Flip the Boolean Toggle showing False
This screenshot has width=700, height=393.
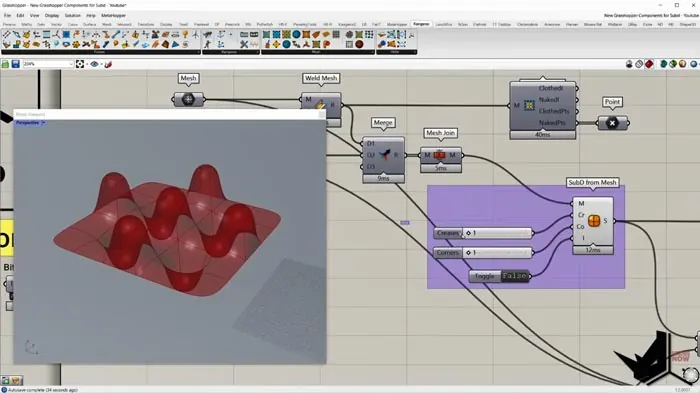click(515, 276)
